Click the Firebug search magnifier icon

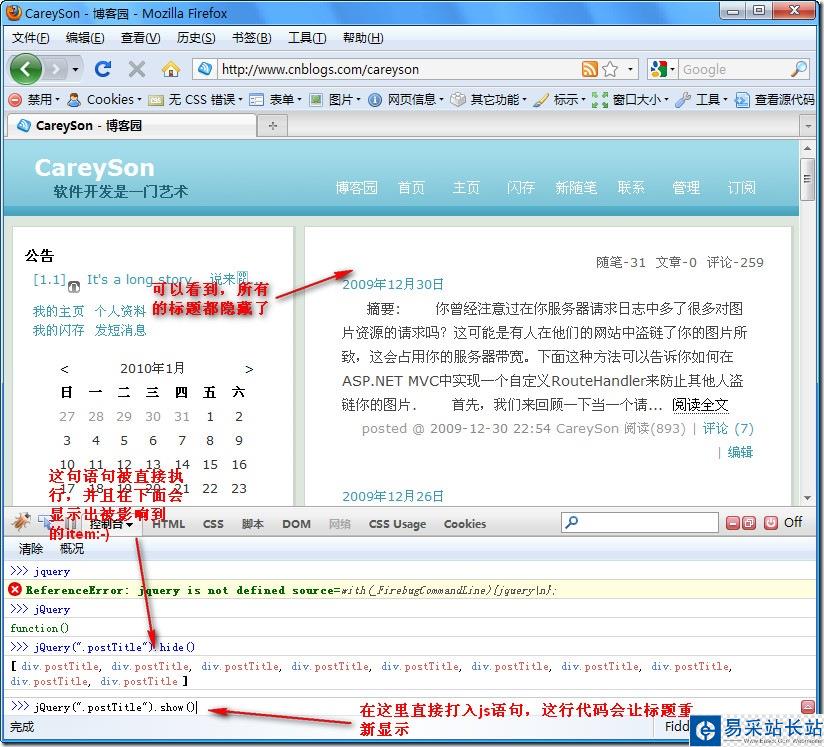[571, 522]
